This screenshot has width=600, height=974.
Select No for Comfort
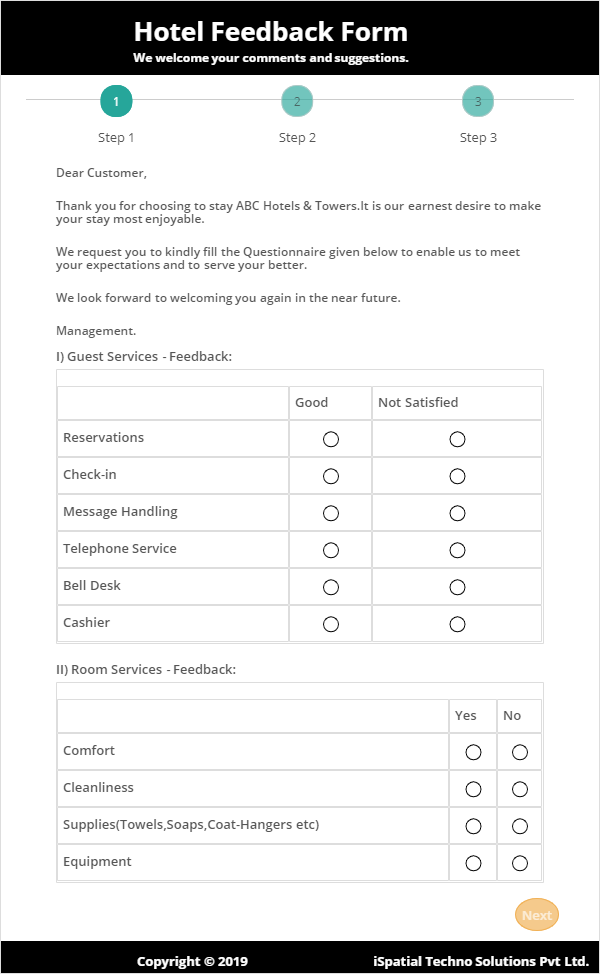click(520, 752)
